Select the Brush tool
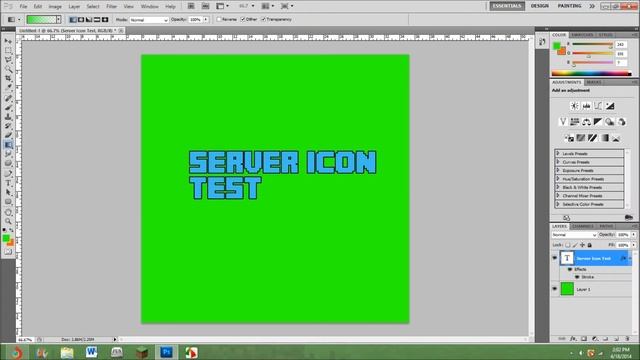640x360 pixels. click(x=8, y=107)
